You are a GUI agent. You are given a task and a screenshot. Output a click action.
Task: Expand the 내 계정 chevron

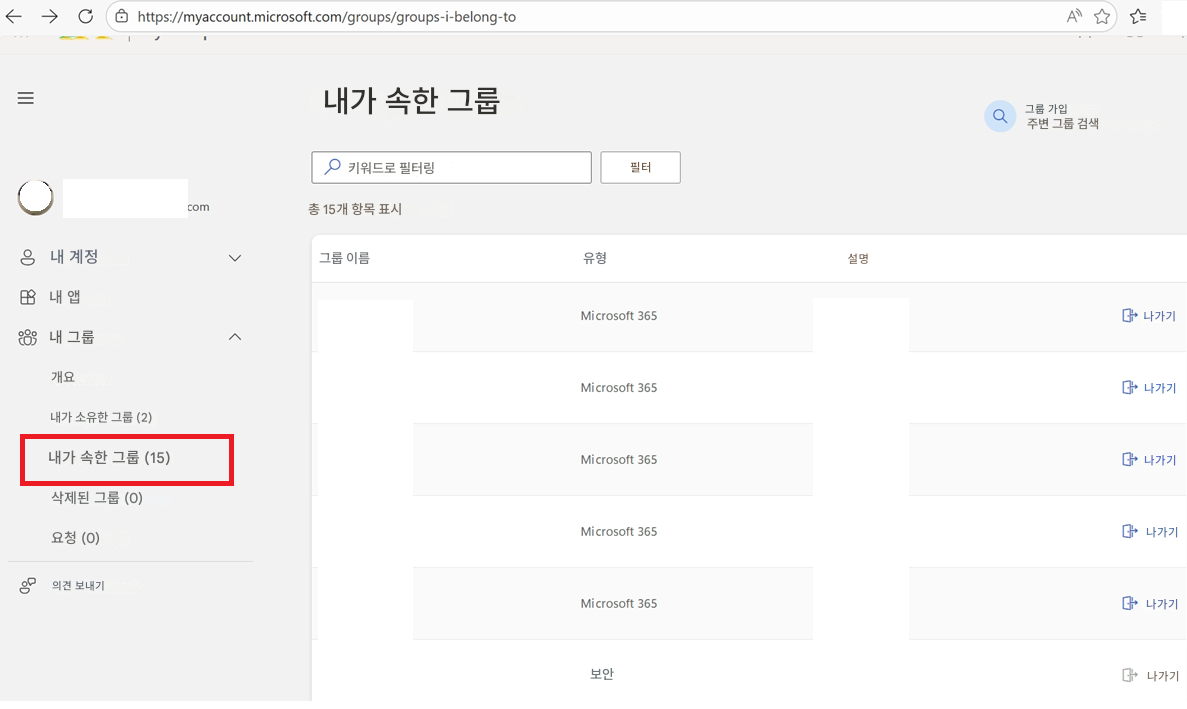(x=235, y=258)
